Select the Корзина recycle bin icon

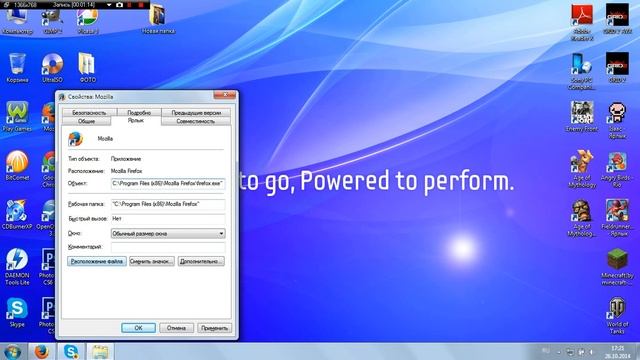pos(17,68)
